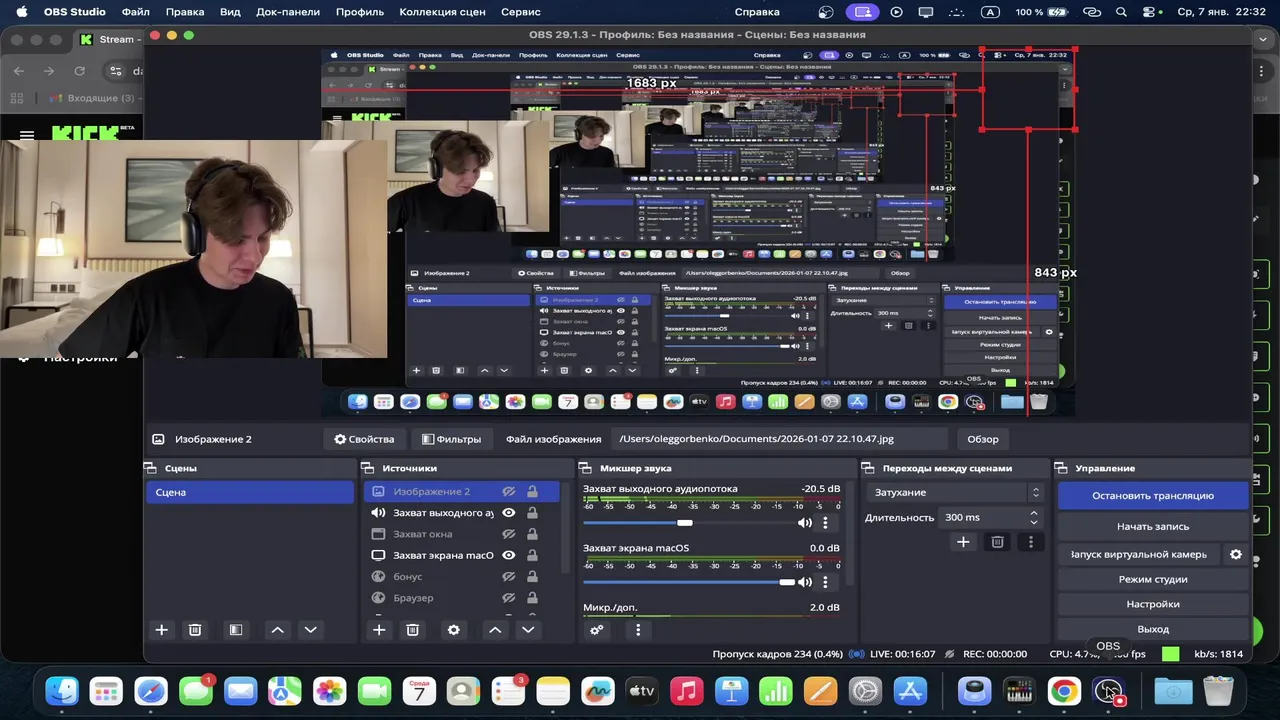
Task: Hide the Захват экрана macOS source
Action: point(508,555)
